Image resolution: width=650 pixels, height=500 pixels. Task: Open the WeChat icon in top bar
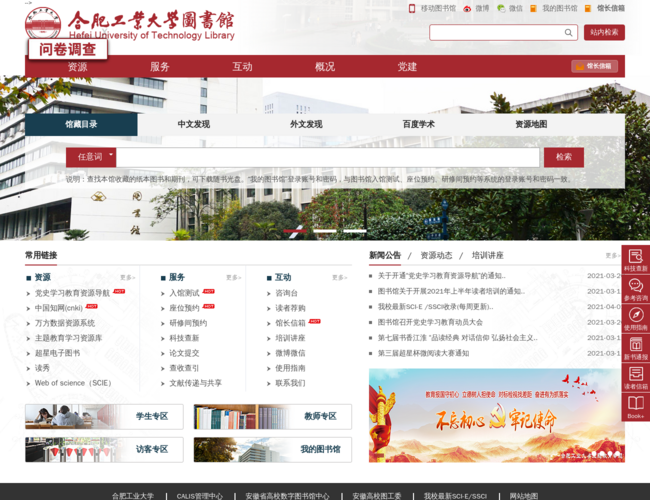[x=501, y=8]
